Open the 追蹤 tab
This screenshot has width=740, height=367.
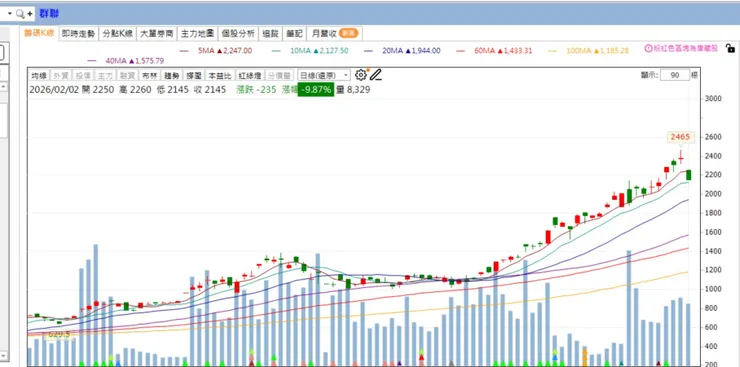tap(270, 33)
